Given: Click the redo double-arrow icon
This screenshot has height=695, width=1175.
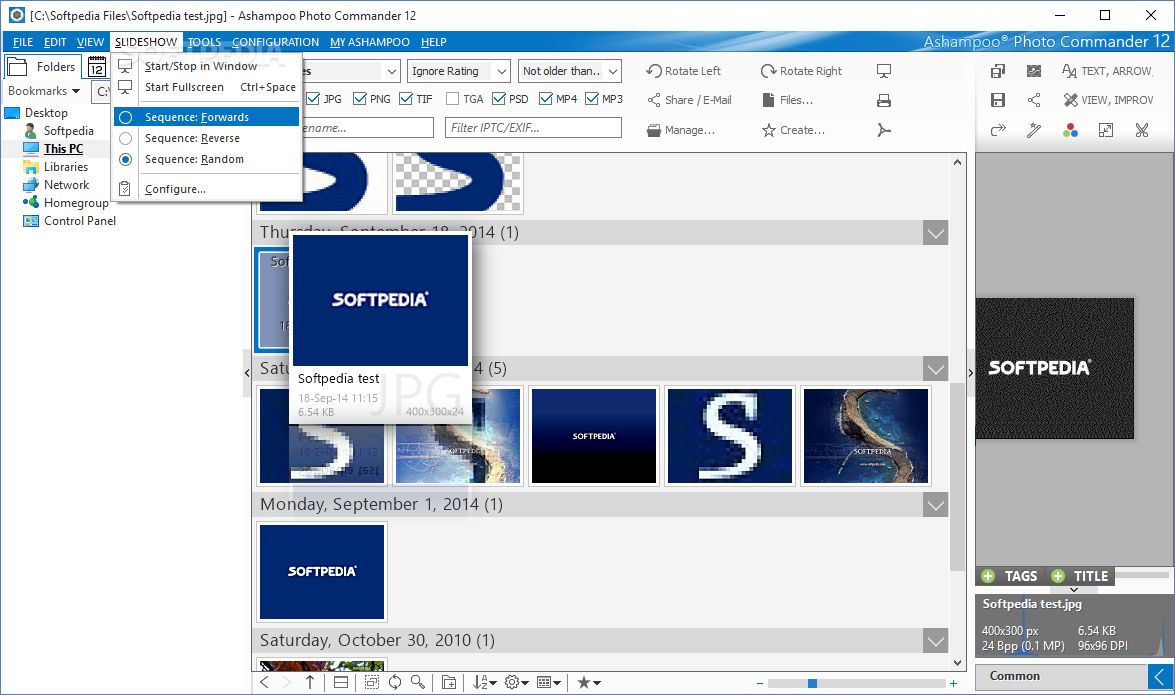Looking at the screenshot, I should 997,130.
